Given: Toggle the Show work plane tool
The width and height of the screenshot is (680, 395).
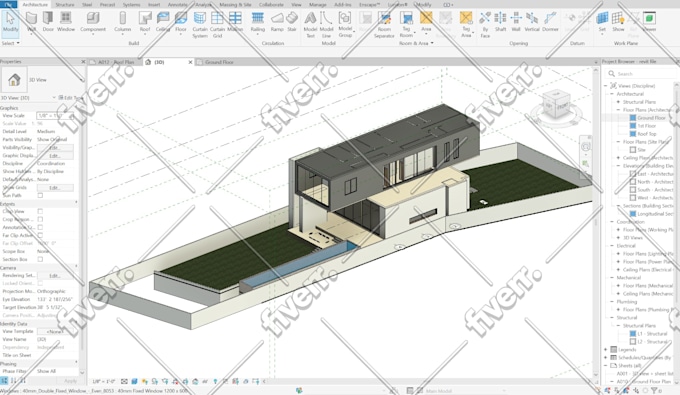Looking at the screenshot, I should coord(618,22).
